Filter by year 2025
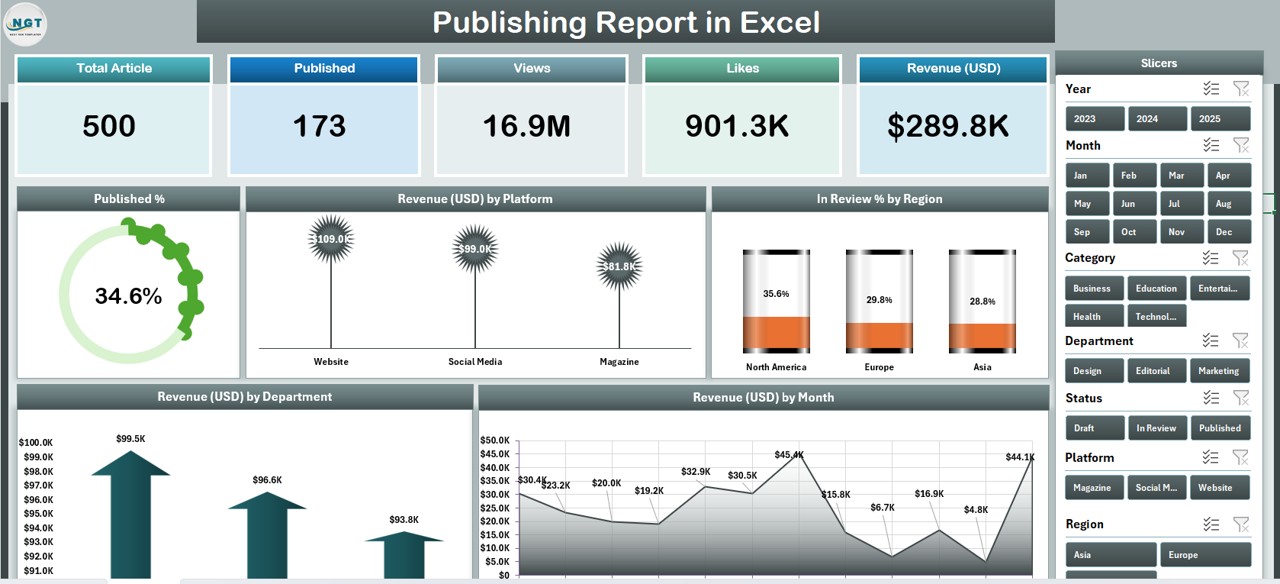The height and width of the screenshot is (584, 1280). pos(1220,118)
